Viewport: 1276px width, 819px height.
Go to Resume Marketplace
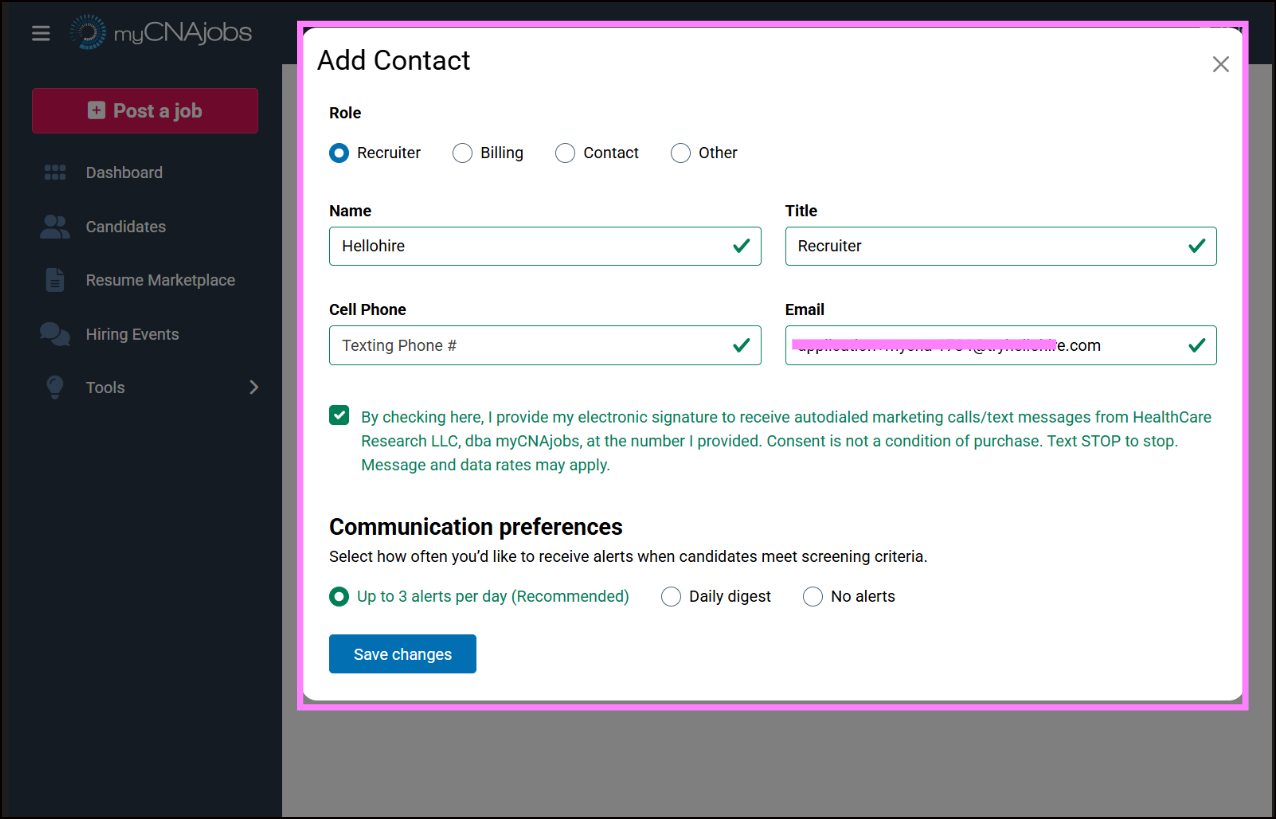pos(160,281)
